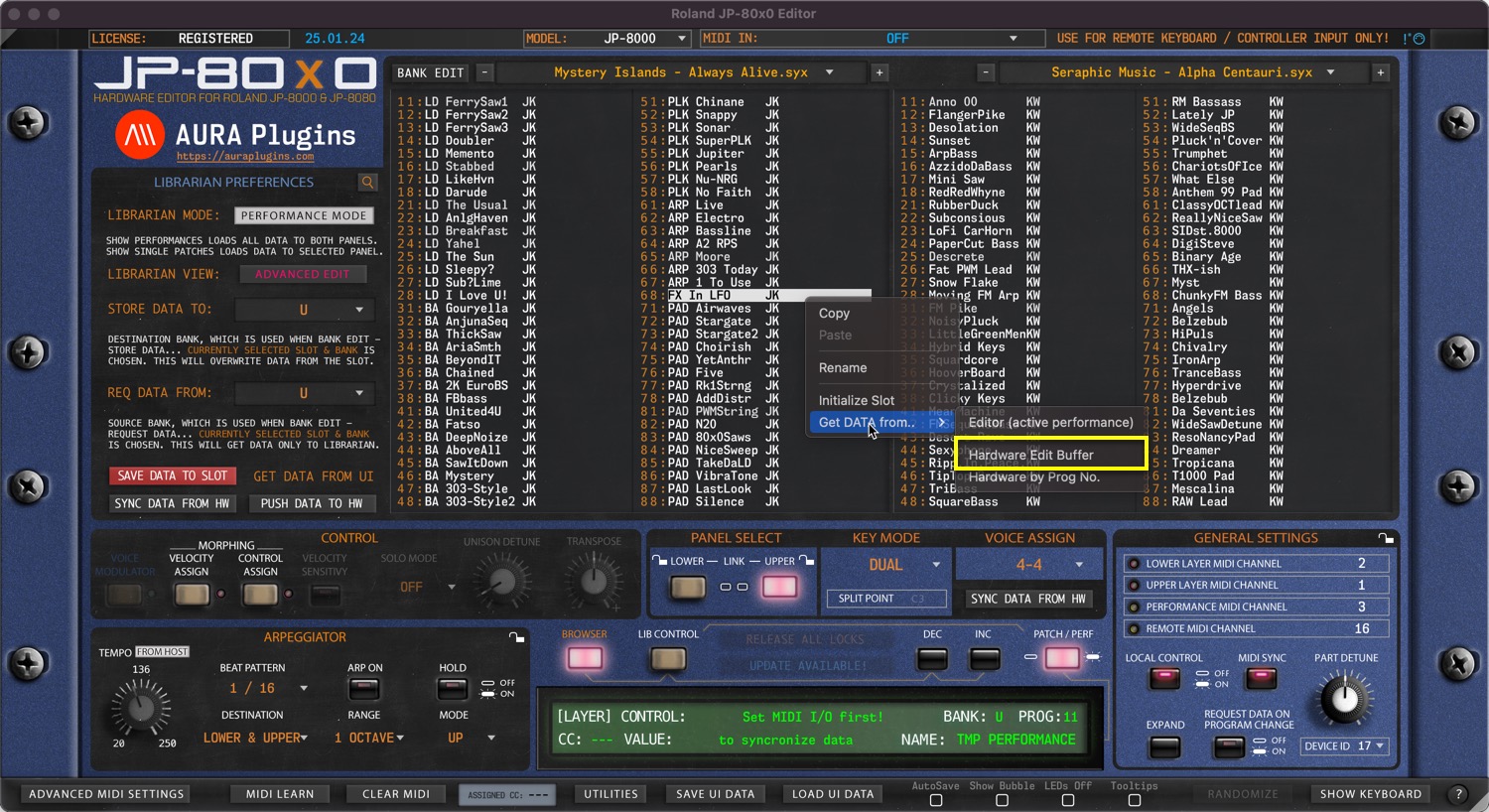Click the plus icon beside Mystery Islands bank
The width and height of the screenshot is (1489, 812).
coord(880,72)
